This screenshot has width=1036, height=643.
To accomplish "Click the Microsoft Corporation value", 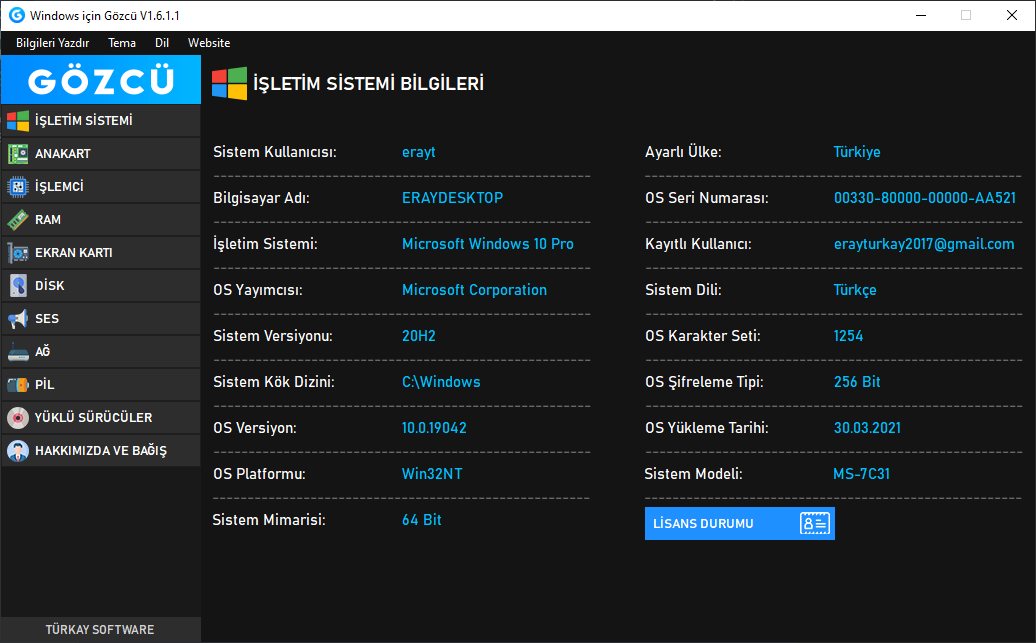I will [474, 290].
